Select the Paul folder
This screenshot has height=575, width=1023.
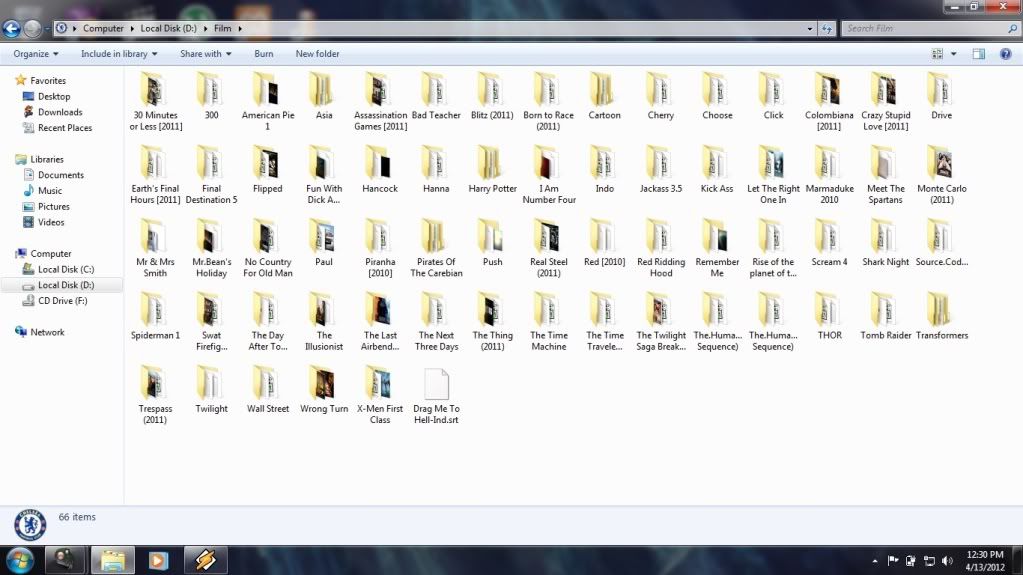324,243
